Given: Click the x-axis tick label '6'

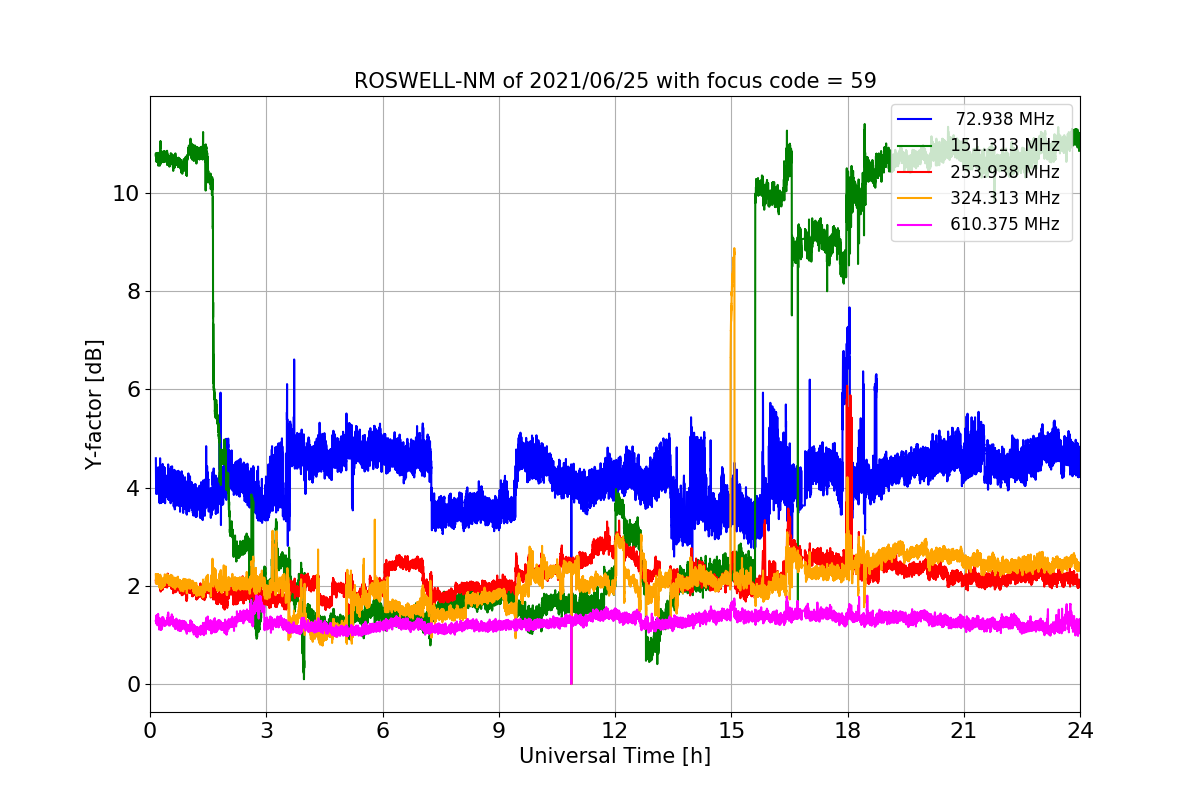Looking at the screenshot, I should pyautogui.click(x=383, y=731).
